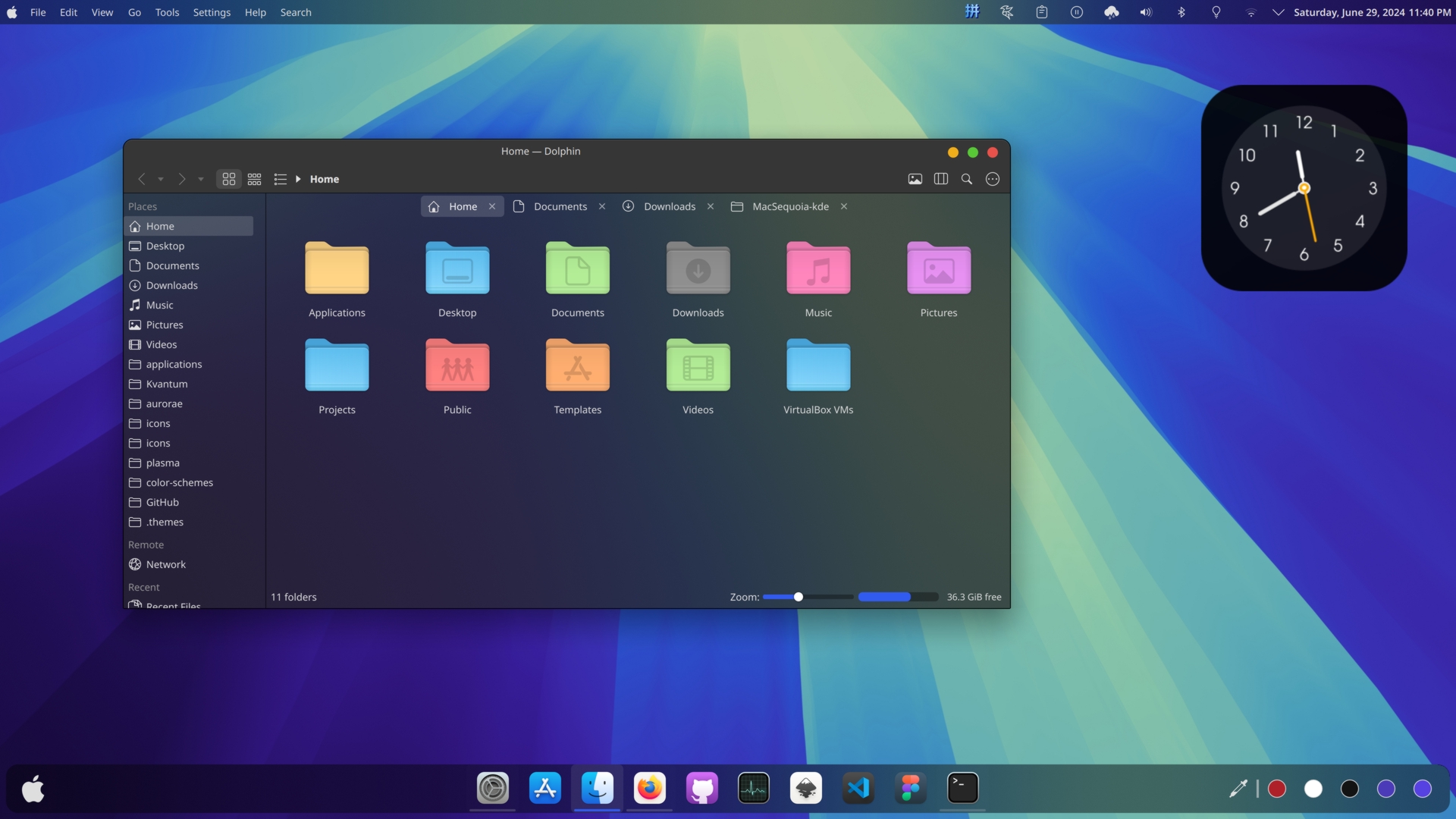Switch to the Documents tab
Screen dimensions: 1456x819
click(560, 206)
